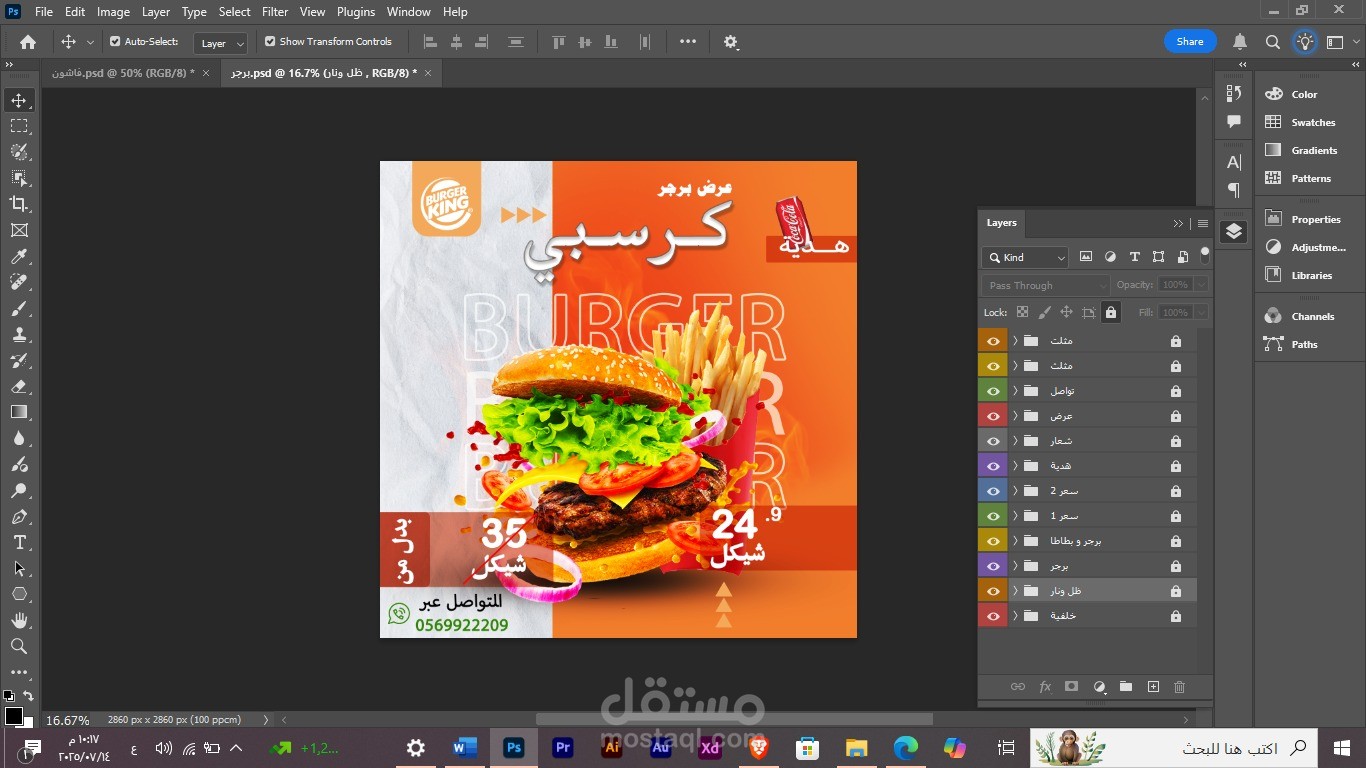Open the Pass Through blend mode dropdown
The width and height of the screenshot is (1366, 768).
point(1045,285)
